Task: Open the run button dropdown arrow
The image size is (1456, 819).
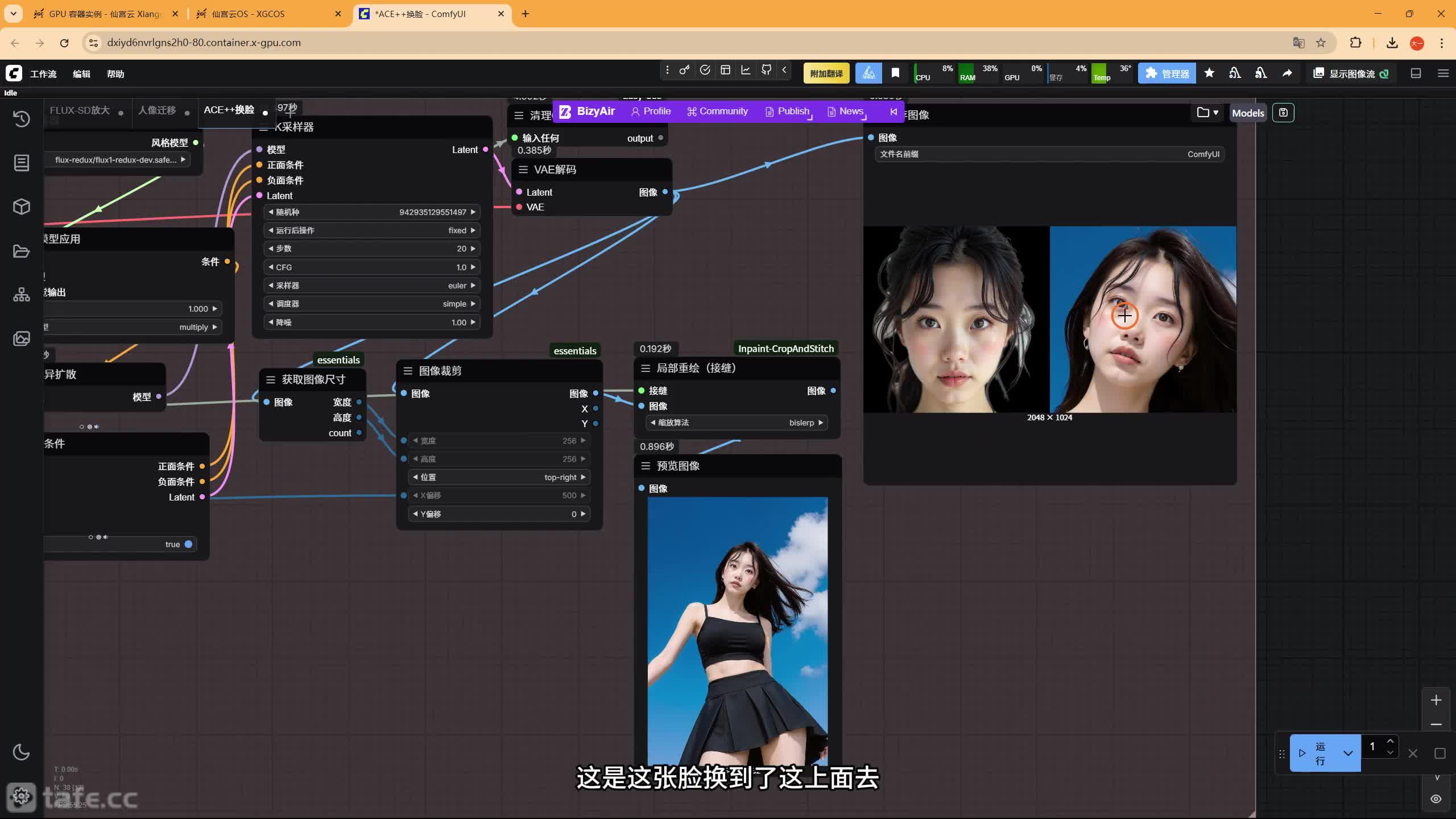Action: (x=1348, y=753)
